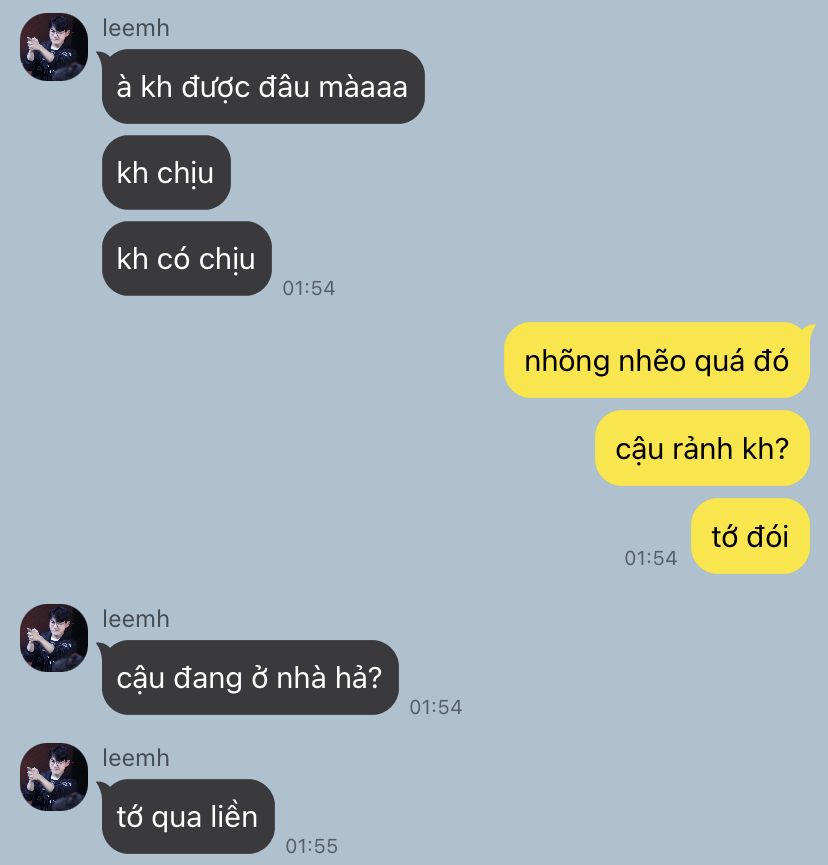
Task: Click the leemh name above "à kh được đâu màaaa"
Action: pos(136,28)
